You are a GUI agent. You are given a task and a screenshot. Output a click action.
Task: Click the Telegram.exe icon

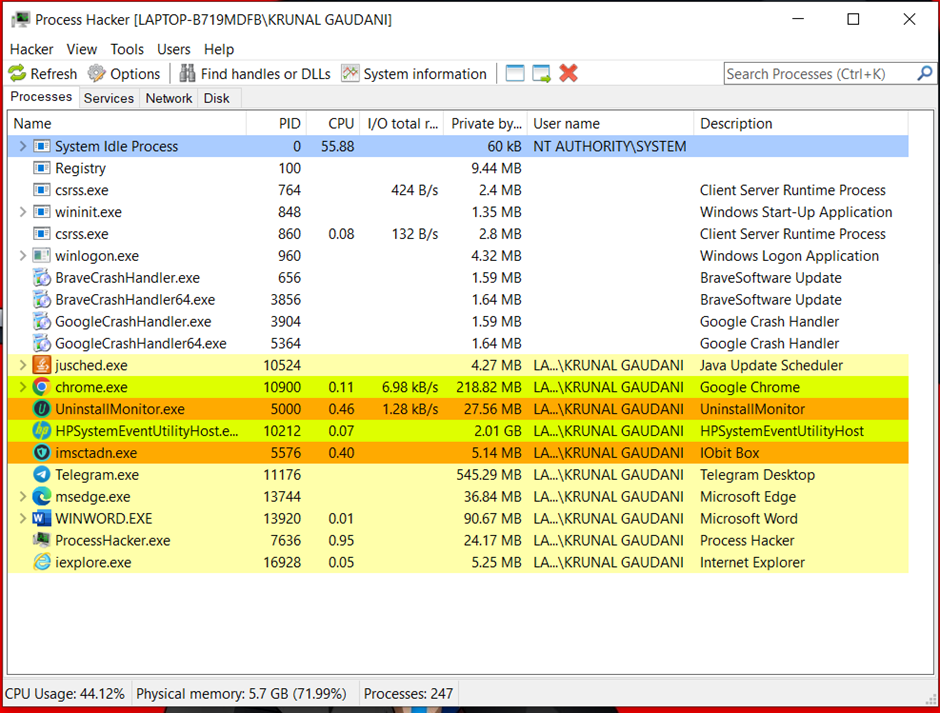pyautogui.click(x=41, y=474)
